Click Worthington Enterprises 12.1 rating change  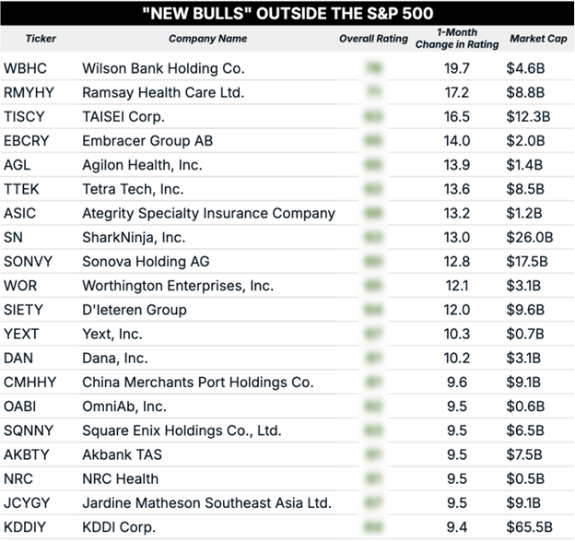pos(457,286)
